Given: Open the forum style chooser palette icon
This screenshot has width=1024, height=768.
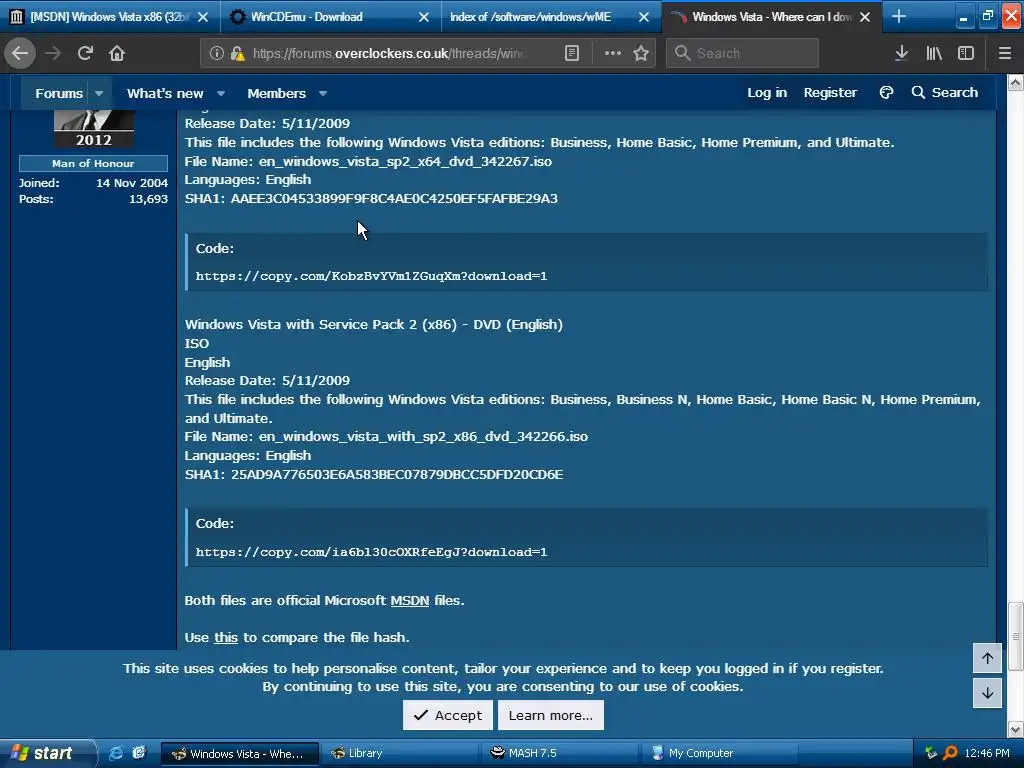Looking at the screenshot, I should (x=886, y=93).
